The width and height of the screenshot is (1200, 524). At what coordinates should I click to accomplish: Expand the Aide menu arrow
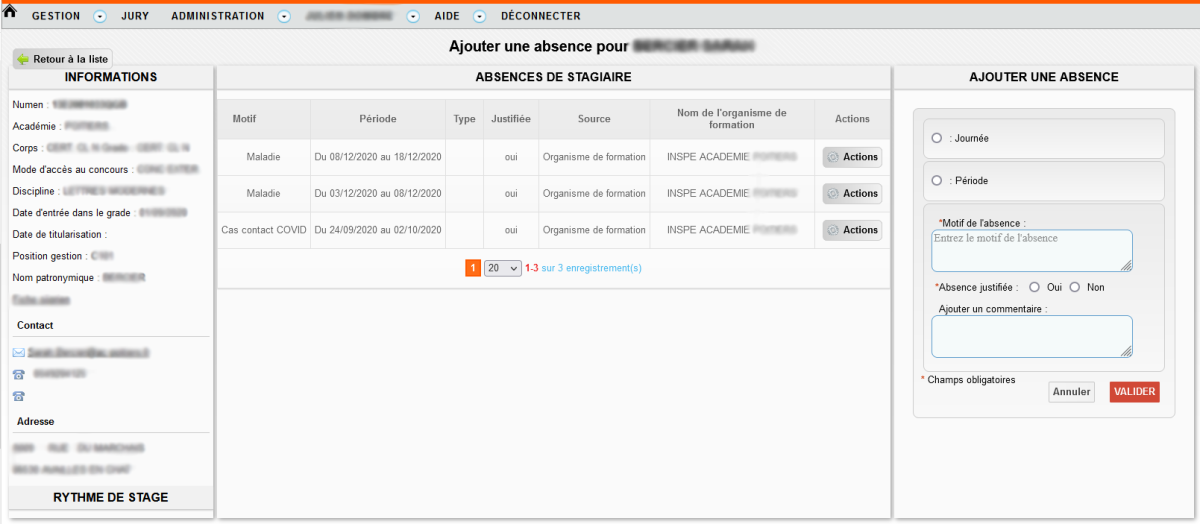(x=479, y=16)
